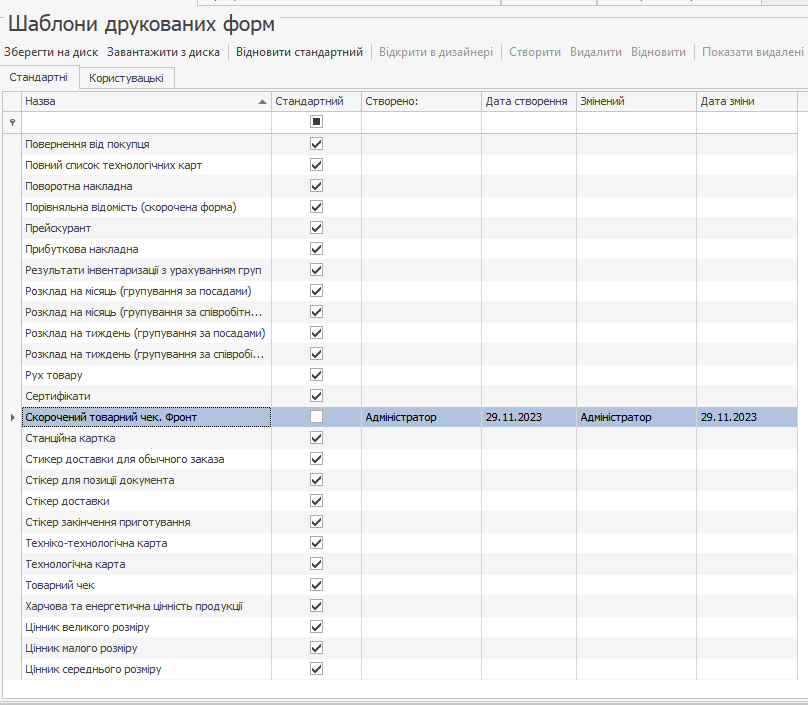Viewport: 808px width, 705px height.
Task: Click Зберегти на диск
Action: pos(51,51)
